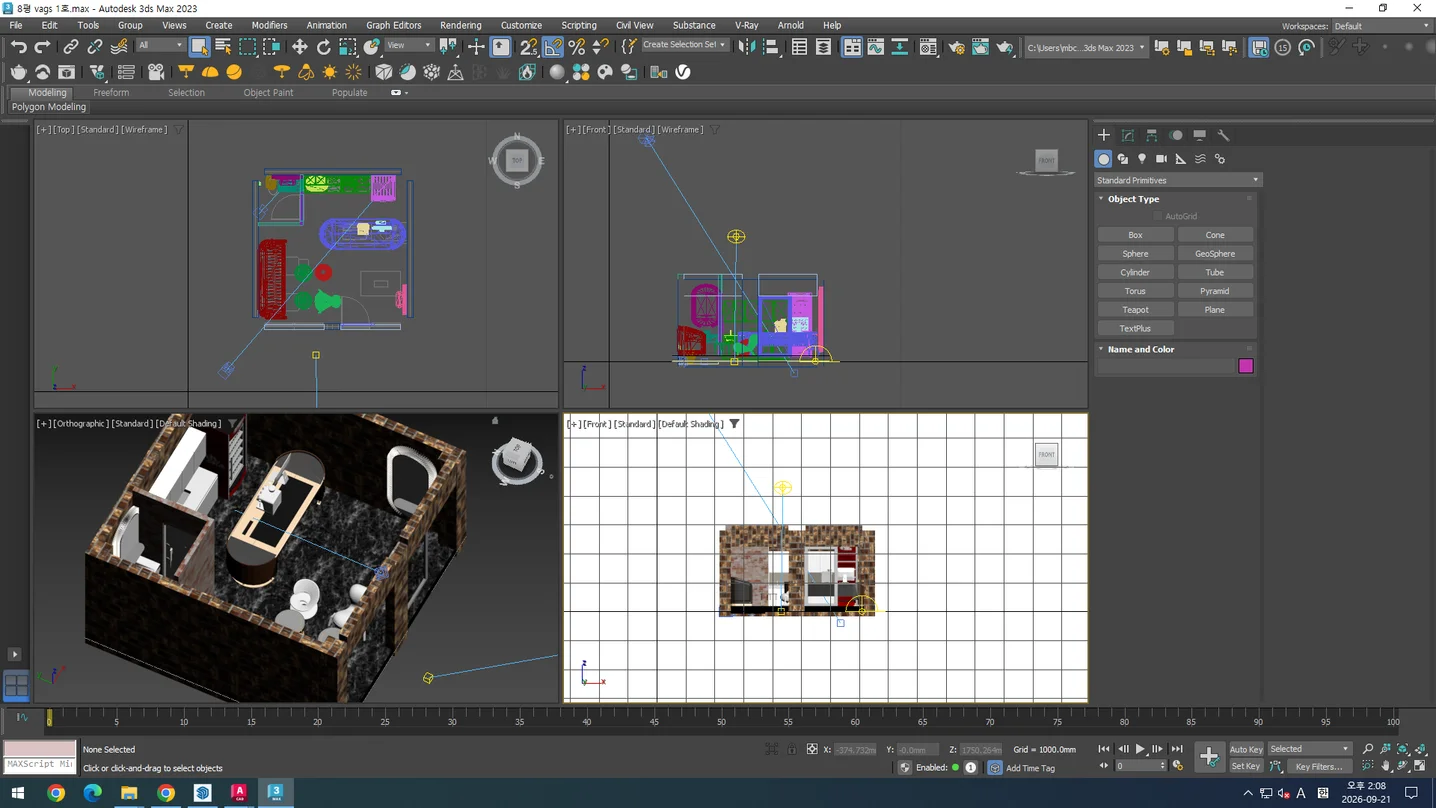This screenshot has height=808, width=1436.
Task: Switch to the Object Paint ribbon tab
Action: 268,92
